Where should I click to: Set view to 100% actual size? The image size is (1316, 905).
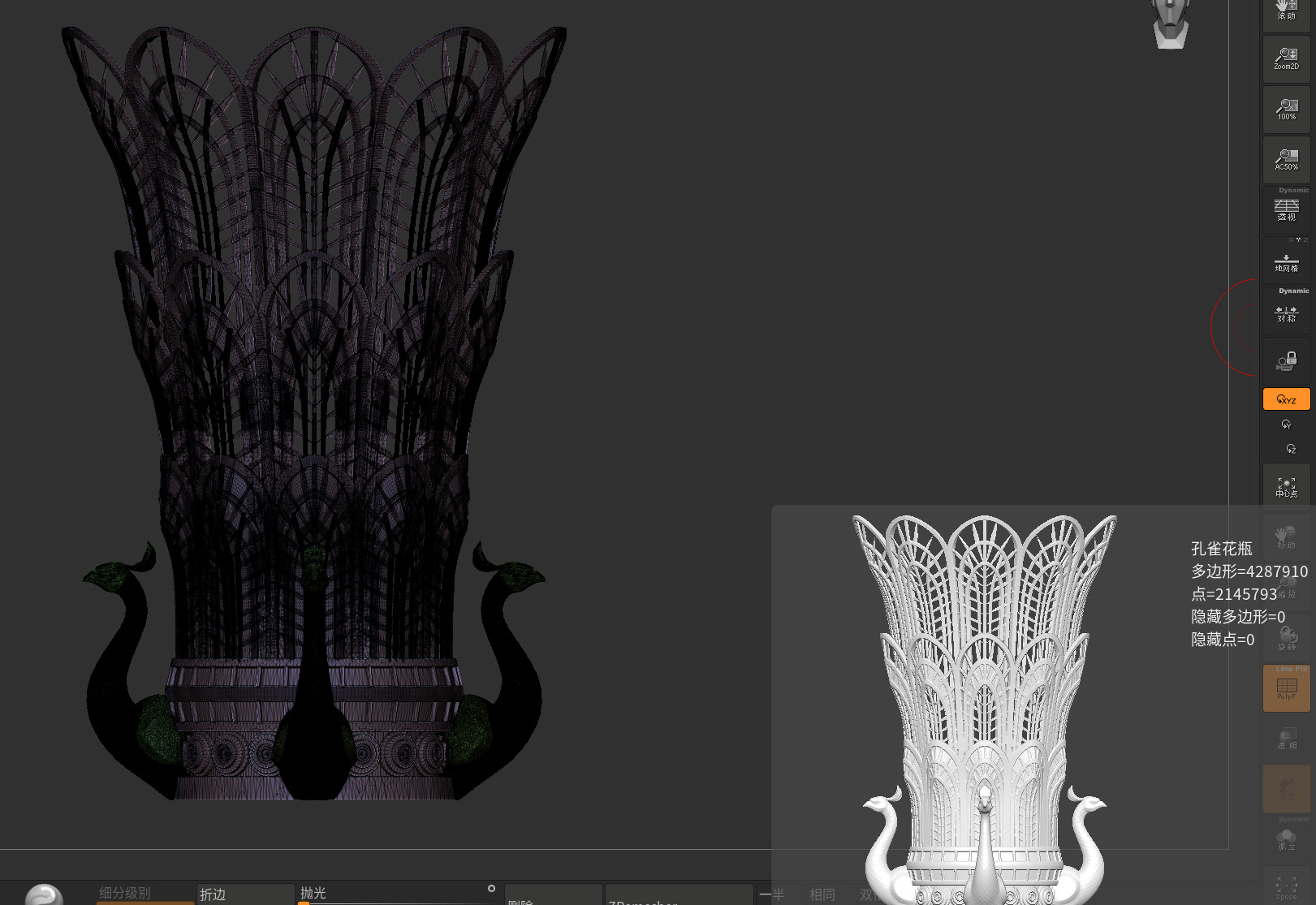click(x=1287, y=109)
